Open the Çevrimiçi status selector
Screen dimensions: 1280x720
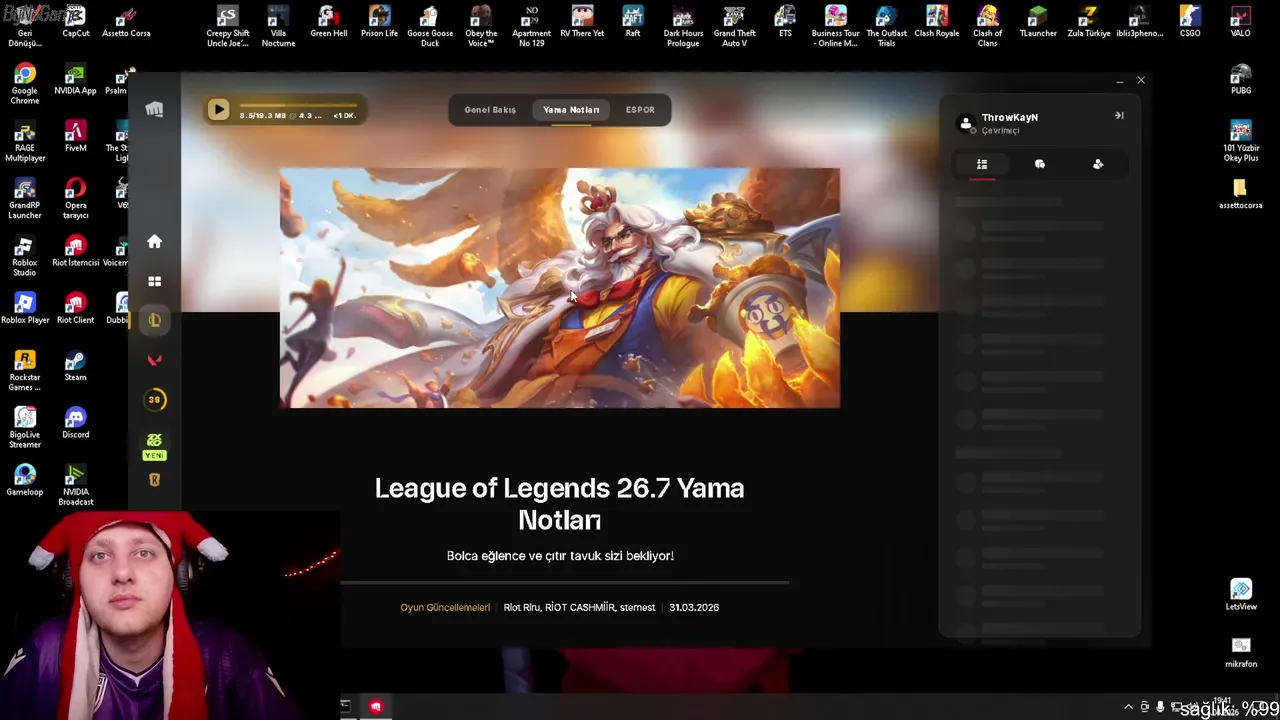click(x=1000, y=131)
